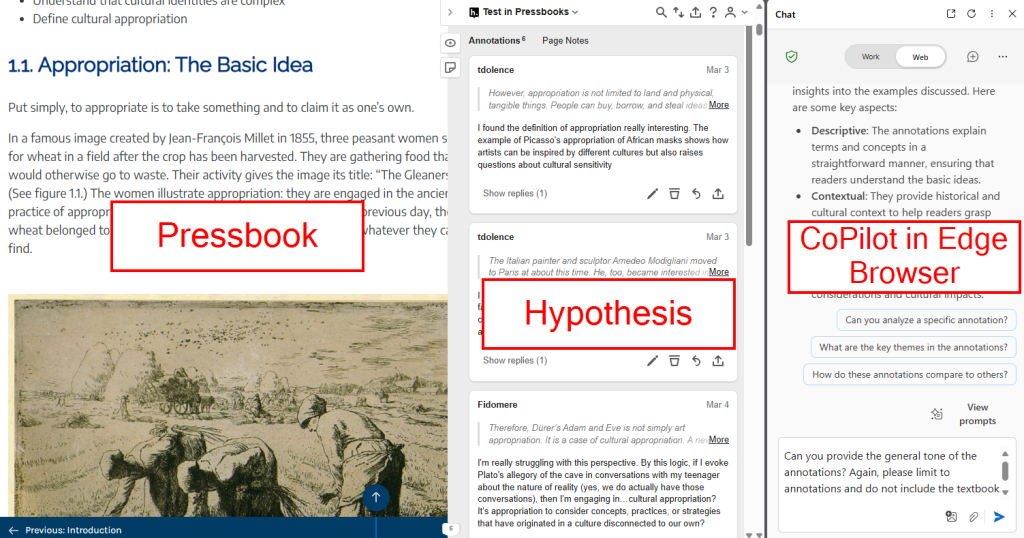Select the Fidomere username
Image resolution: width=1024 pixels, height=538 pixels.
pos(497,405)
